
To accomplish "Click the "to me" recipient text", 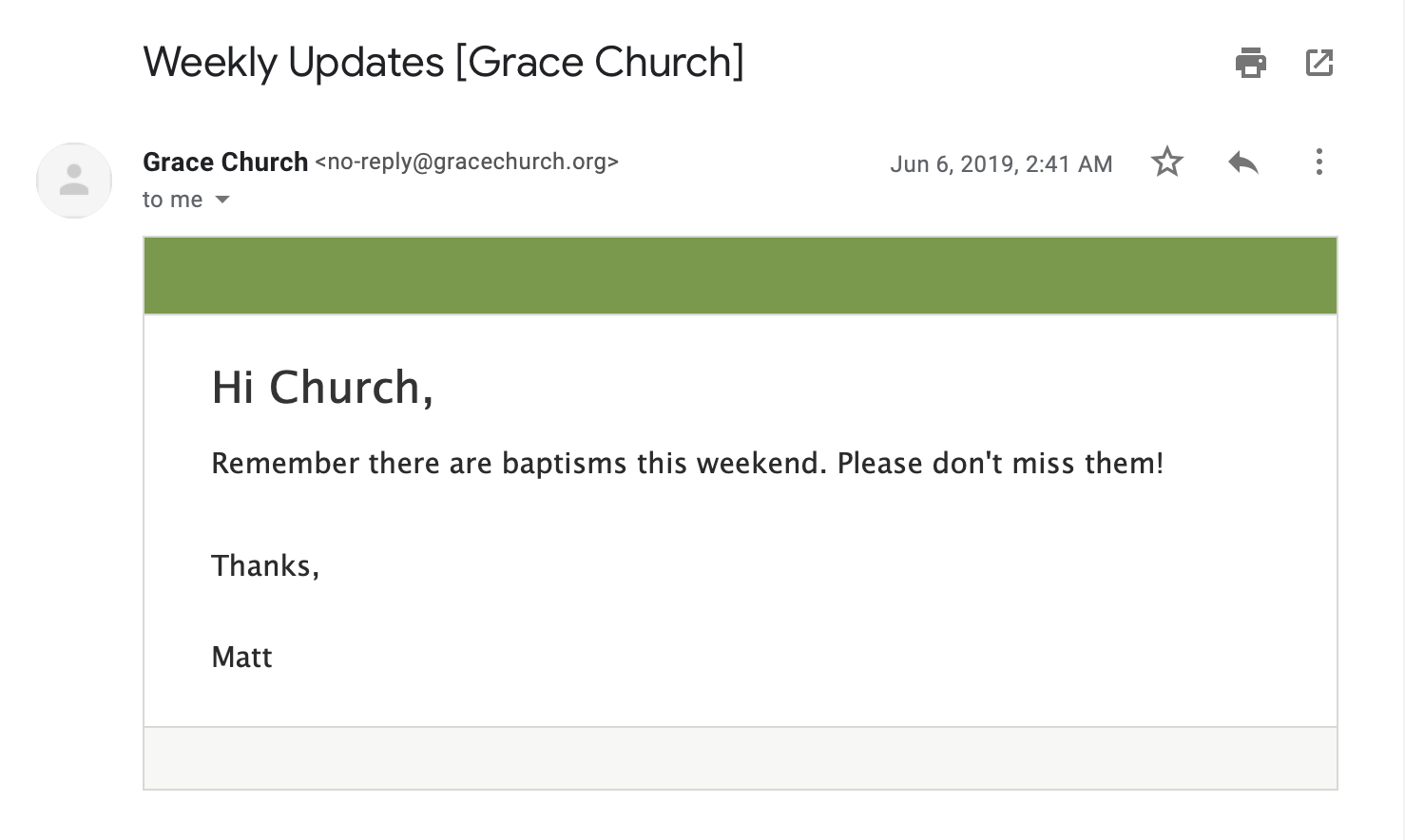I will pyautogui.click(x=172, y=200).
